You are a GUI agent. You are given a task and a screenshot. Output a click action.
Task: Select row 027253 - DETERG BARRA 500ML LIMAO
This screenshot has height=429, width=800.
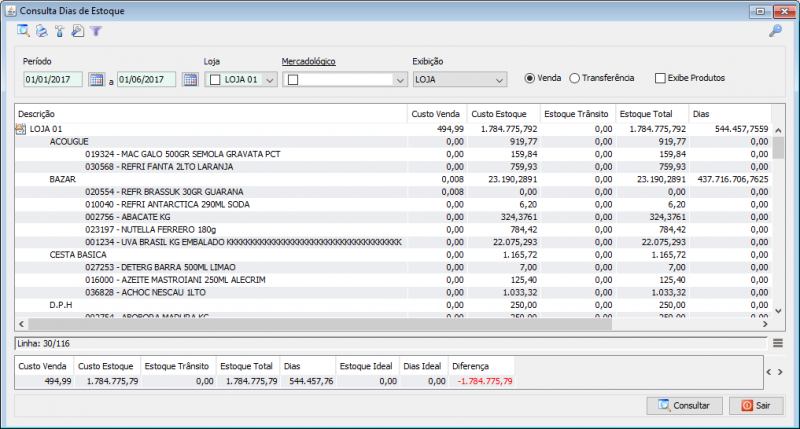click(393, 267)
